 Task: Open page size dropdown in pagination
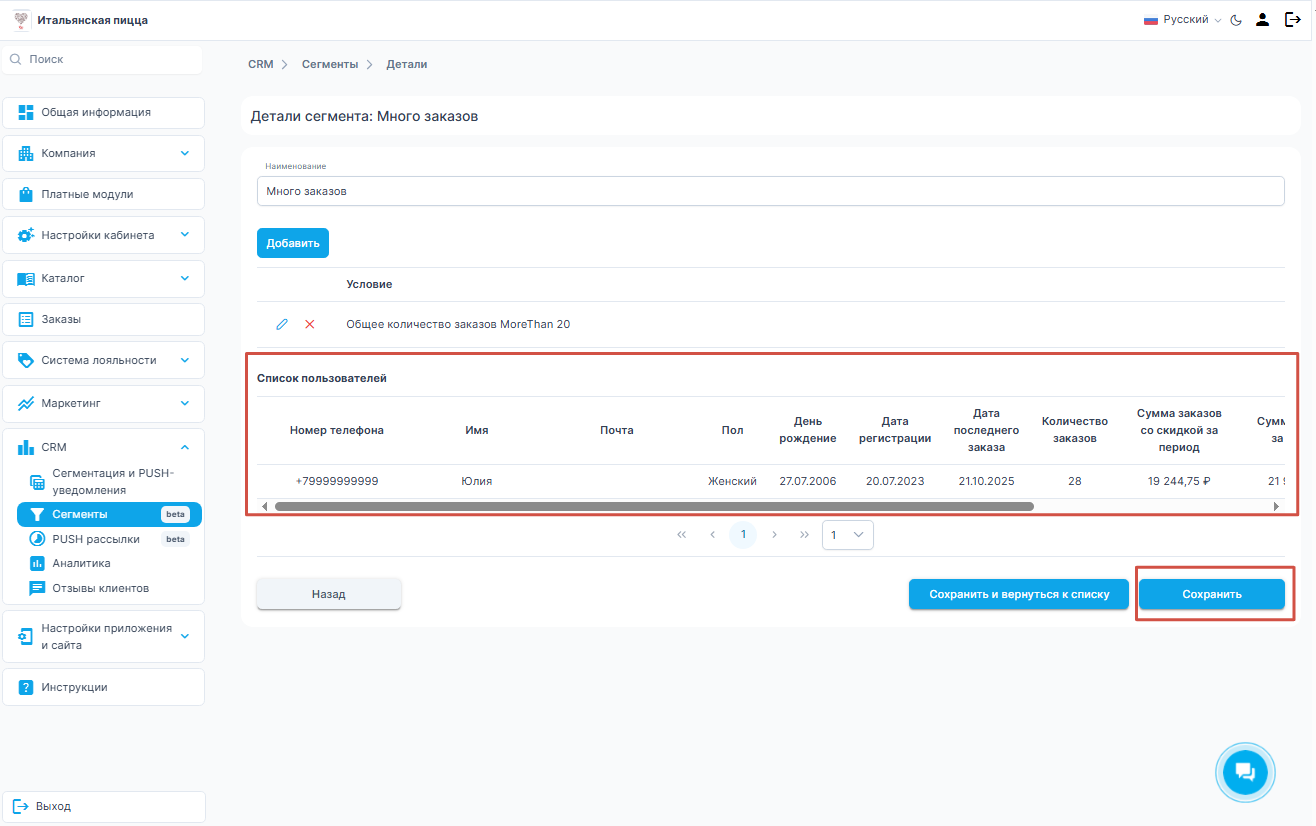[847, 535]
